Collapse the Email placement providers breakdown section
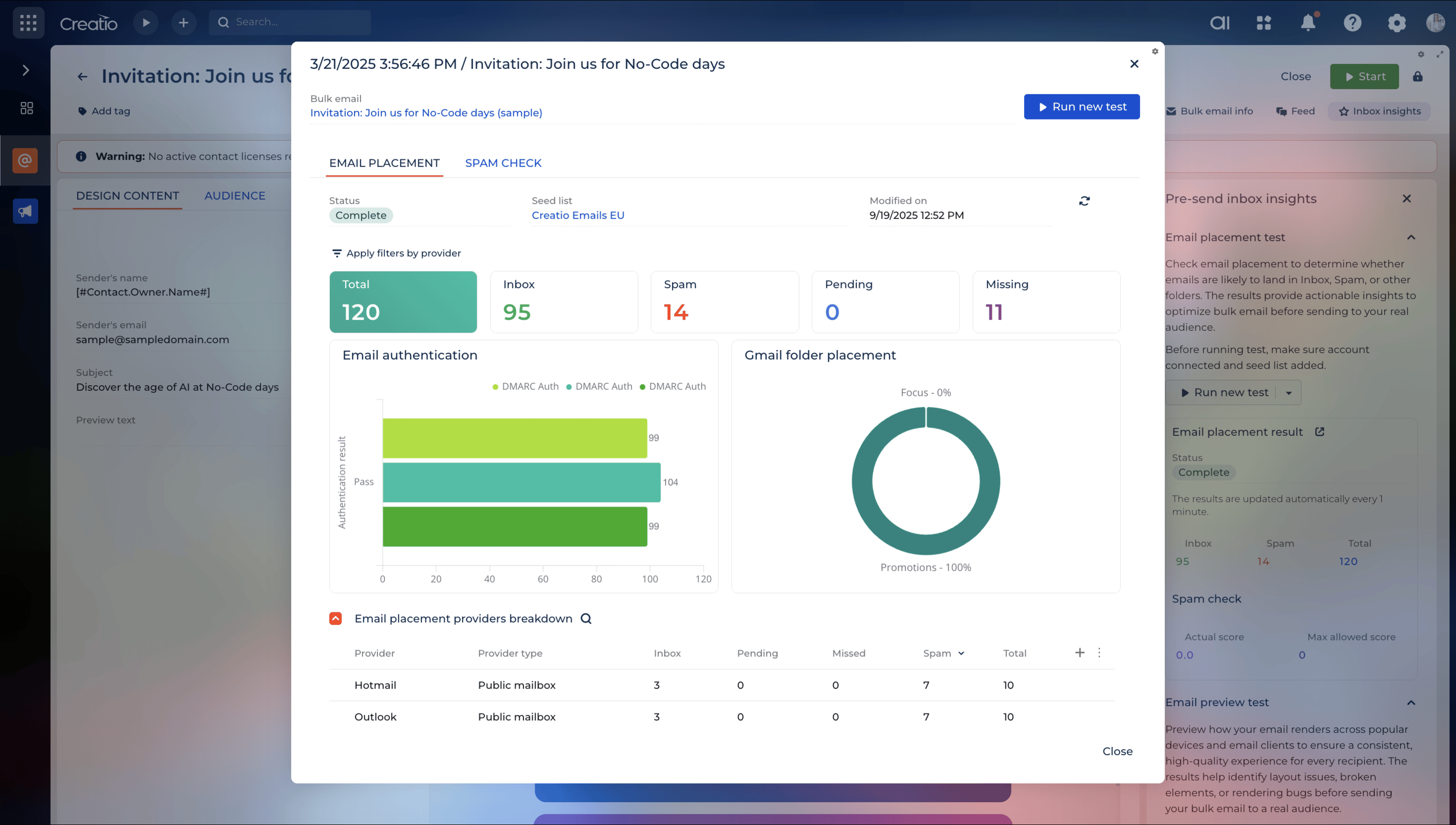 (336, 618)
